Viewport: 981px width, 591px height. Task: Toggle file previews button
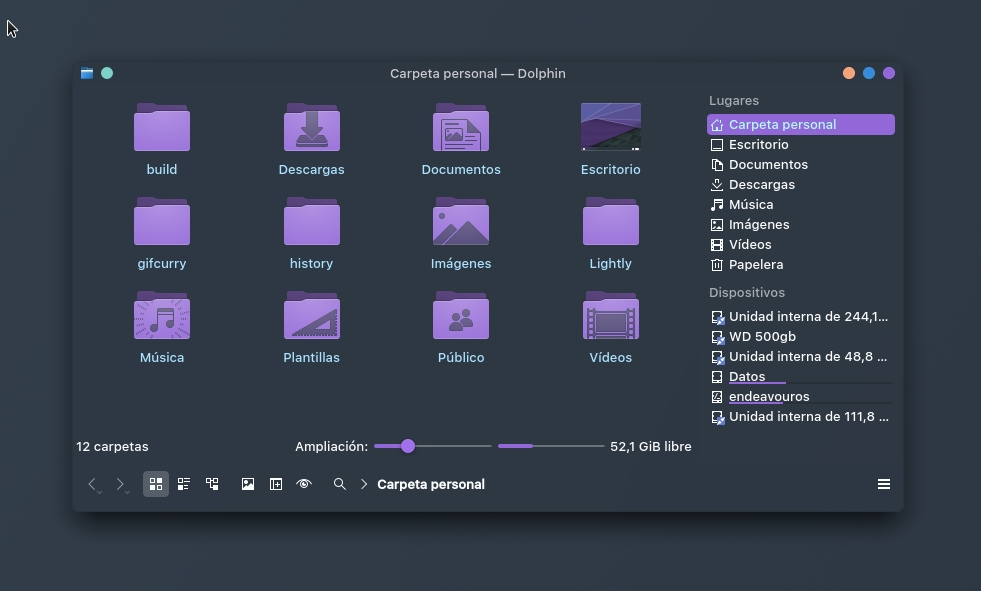pos(248,484)
